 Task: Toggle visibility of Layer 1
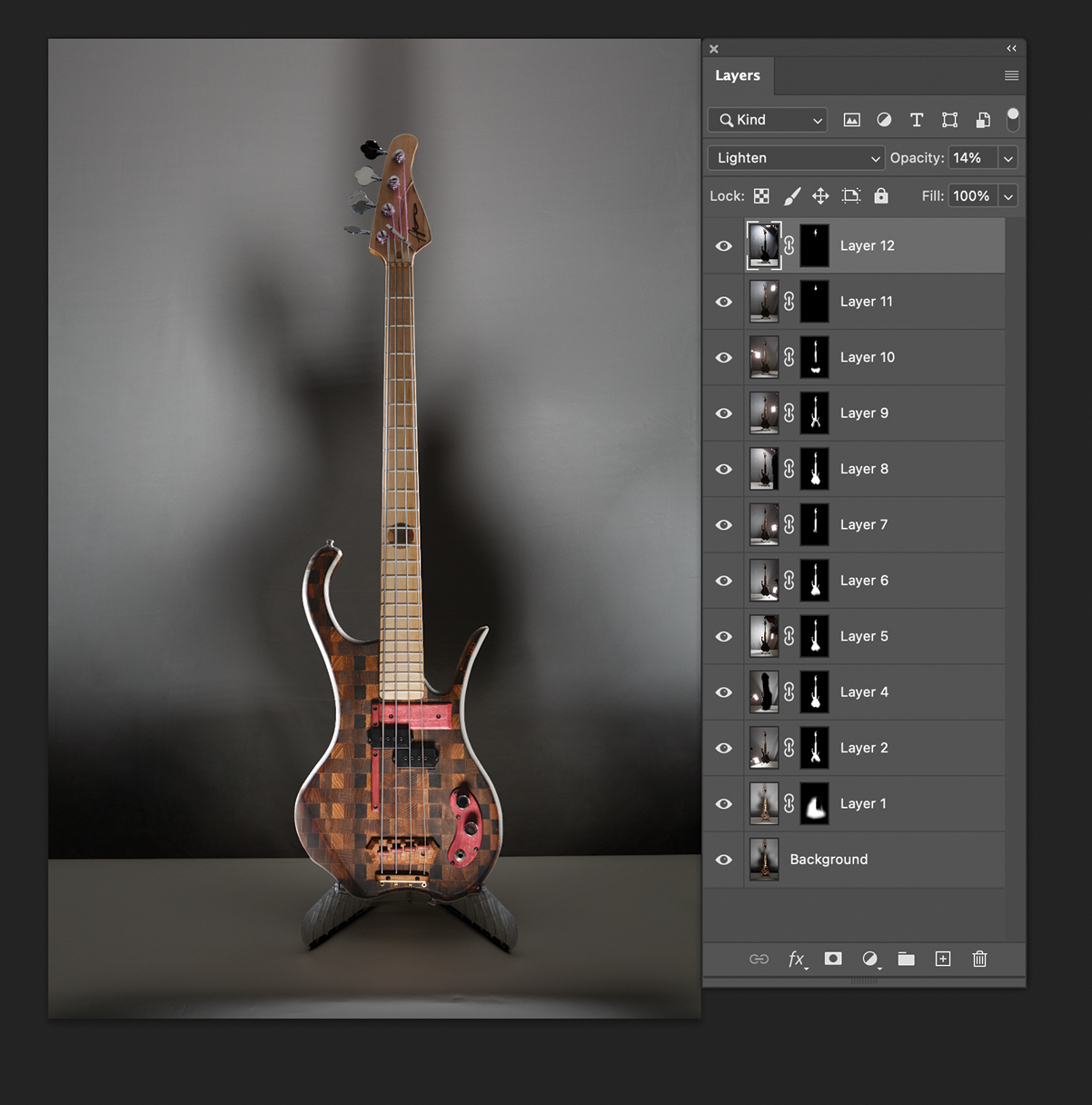pos(724,804)
